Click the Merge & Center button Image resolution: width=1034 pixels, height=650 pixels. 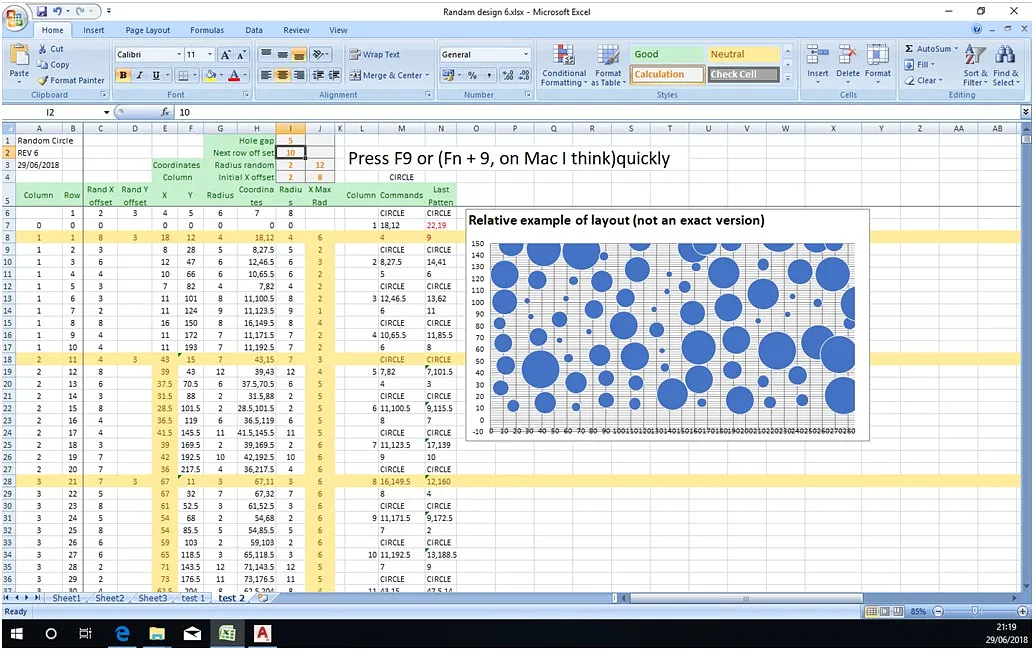click(386, 75)
